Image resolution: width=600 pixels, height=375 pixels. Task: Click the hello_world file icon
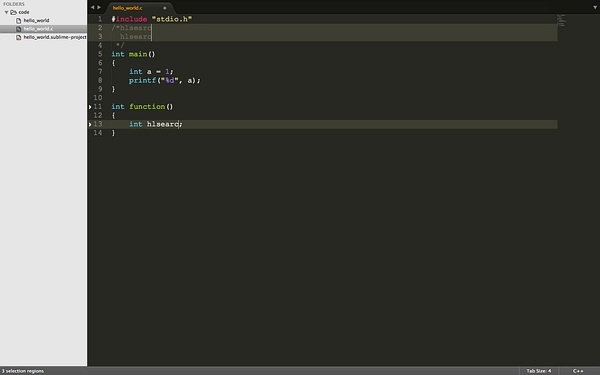tap(18, 21)
